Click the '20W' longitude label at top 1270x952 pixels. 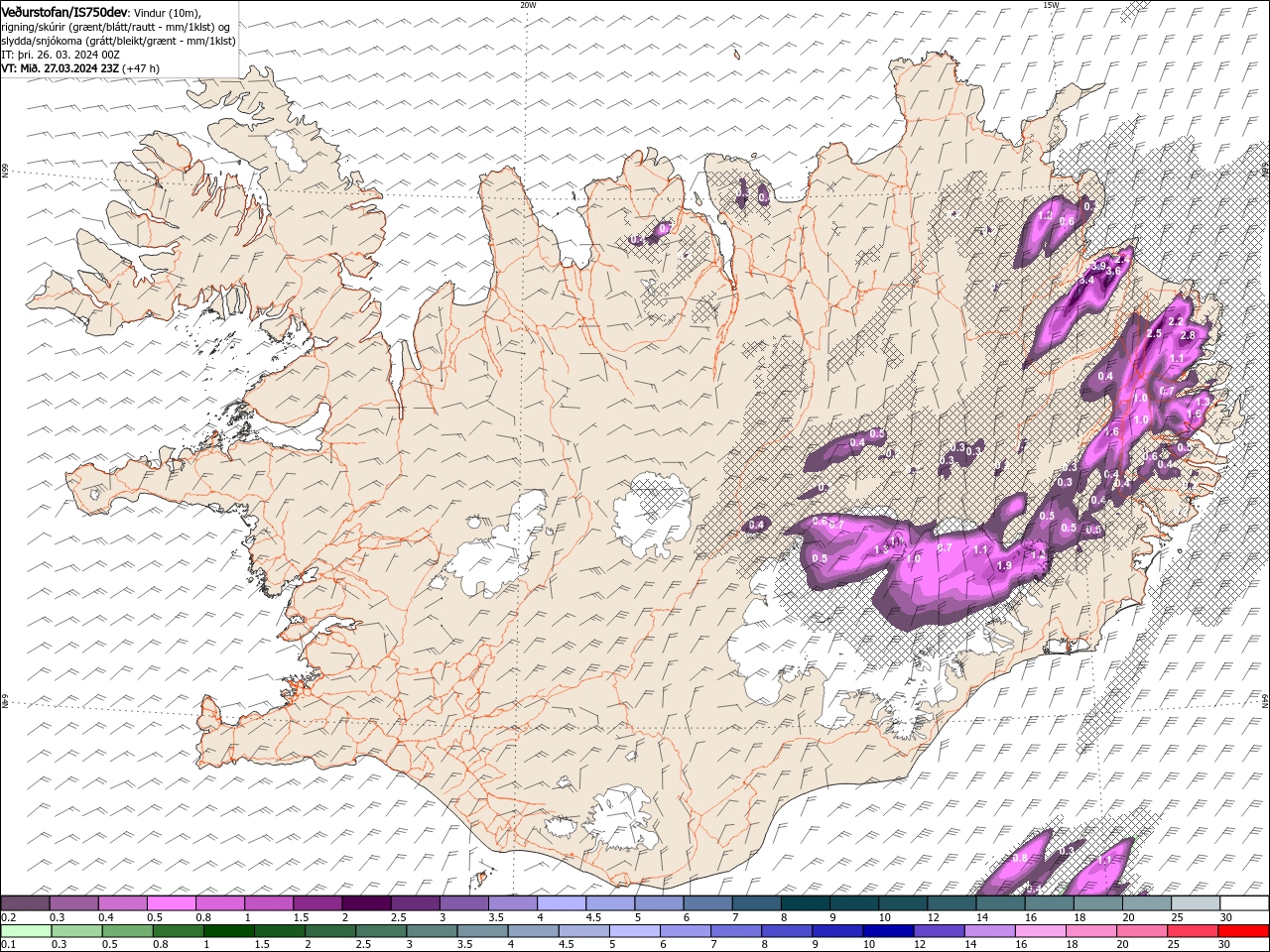[x=528, y=5]
